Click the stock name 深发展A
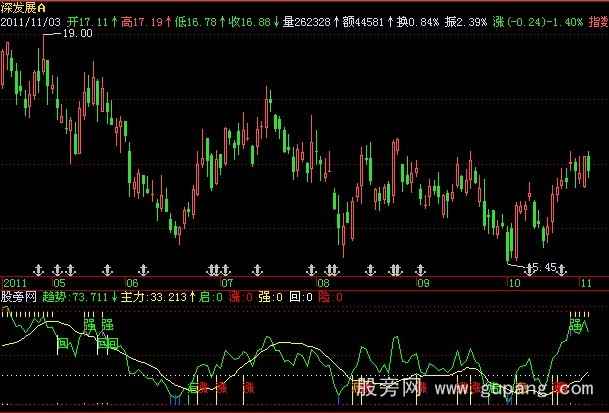The image size is (609, 413). click(23, 7)
